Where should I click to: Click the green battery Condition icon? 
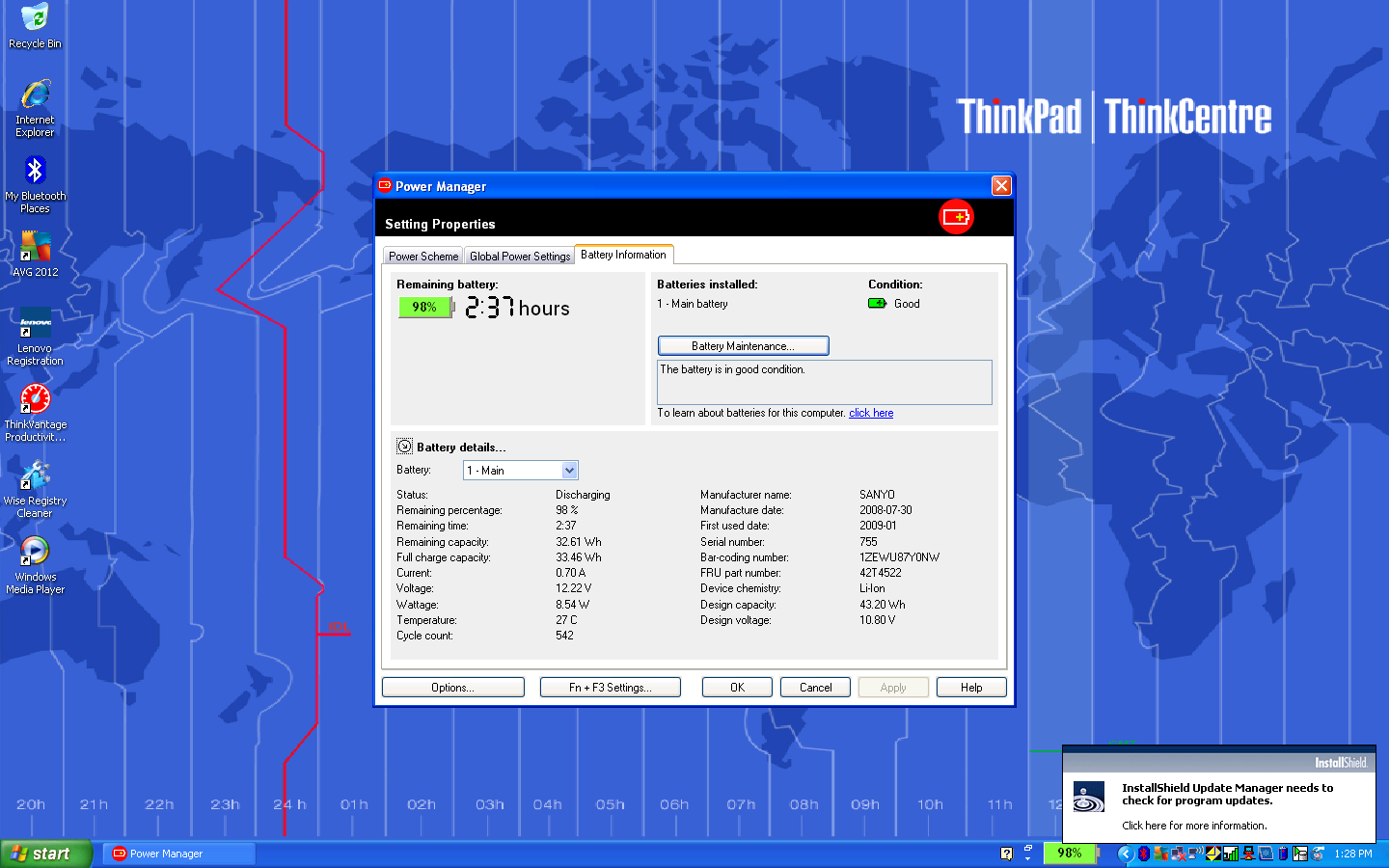877,304
